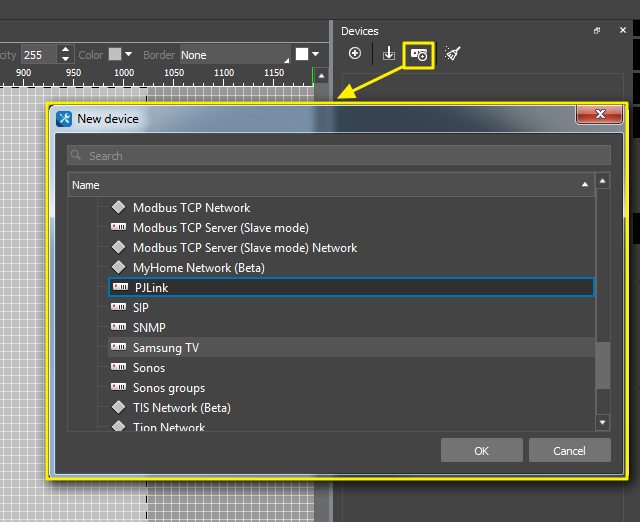Choose Modbus TCP Network in the list

click(191, 208)
